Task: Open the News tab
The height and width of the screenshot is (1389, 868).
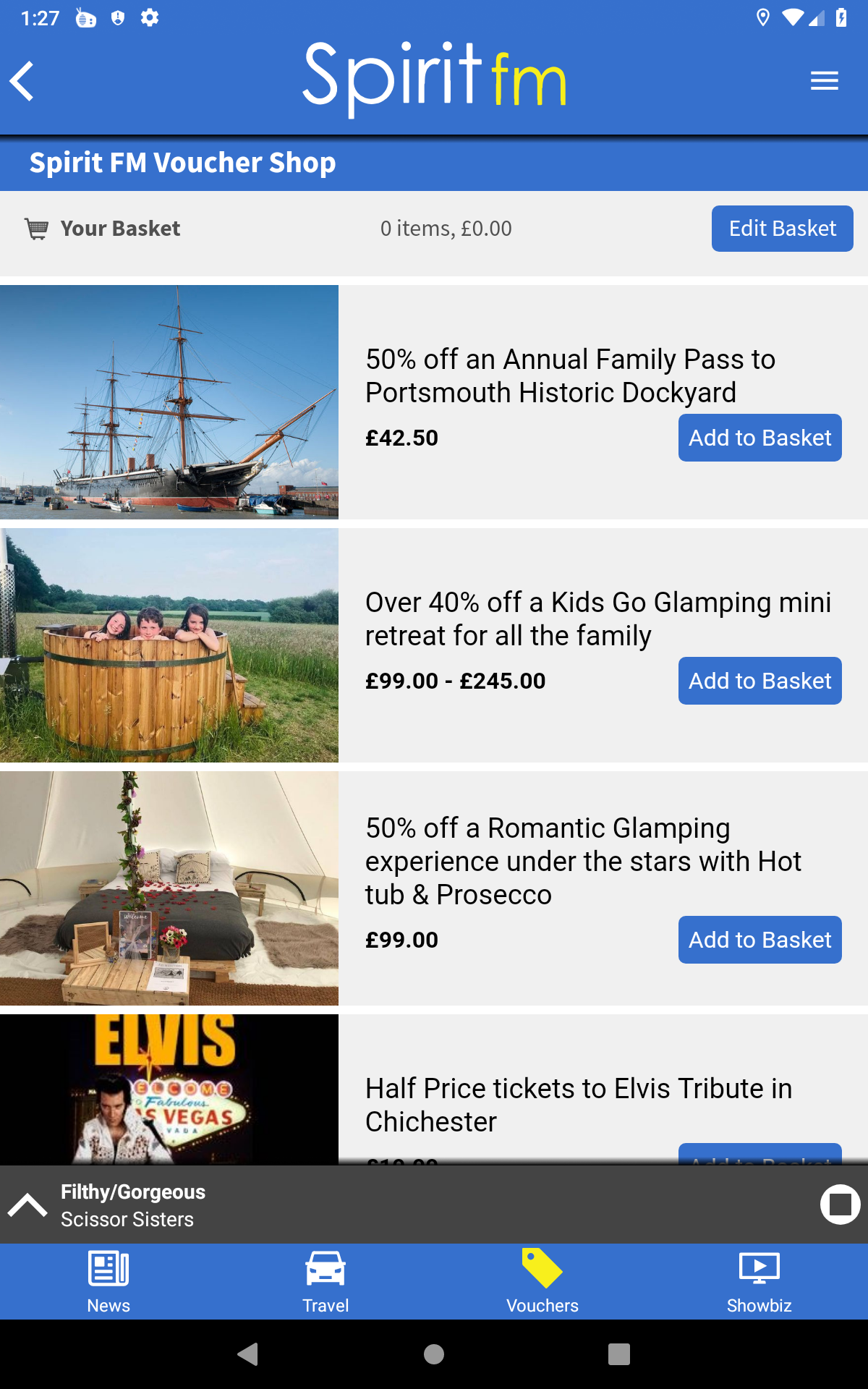Action: pos(109,1281)
